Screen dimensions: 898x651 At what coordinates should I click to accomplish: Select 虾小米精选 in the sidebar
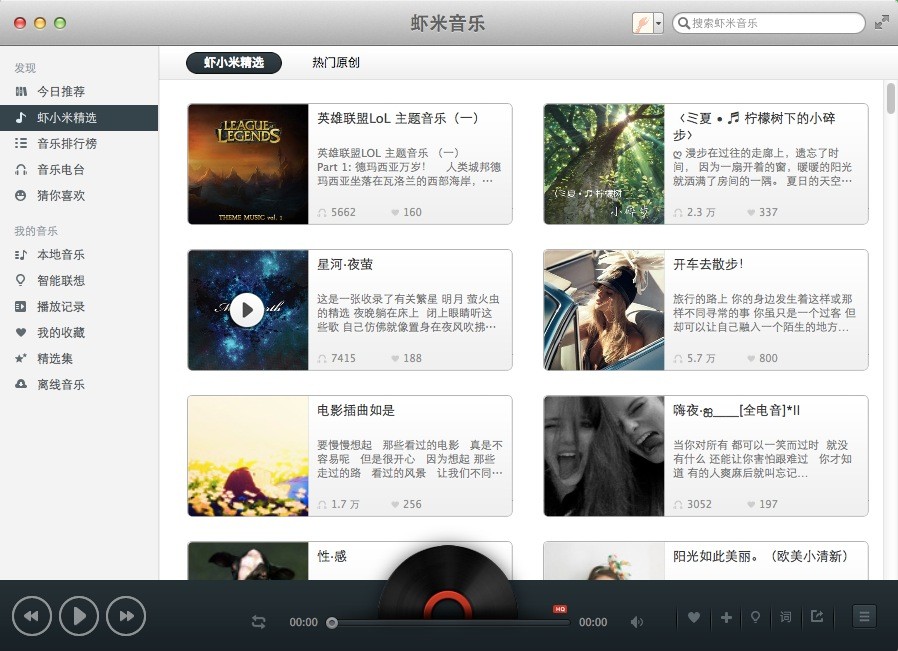79,117
